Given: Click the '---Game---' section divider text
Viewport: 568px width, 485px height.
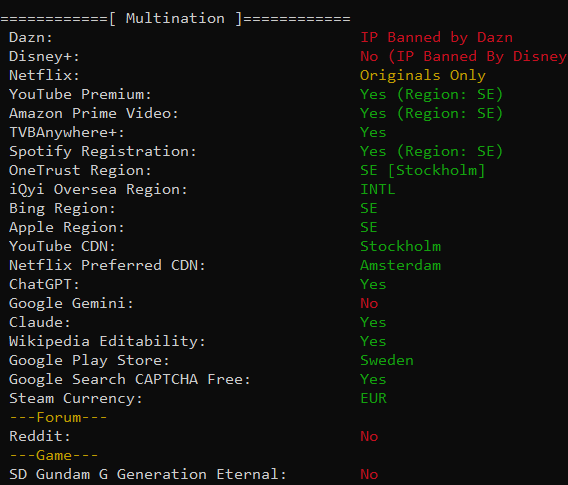Looking at the screenshot, I should pyautogui.click(x=54, y=455).
